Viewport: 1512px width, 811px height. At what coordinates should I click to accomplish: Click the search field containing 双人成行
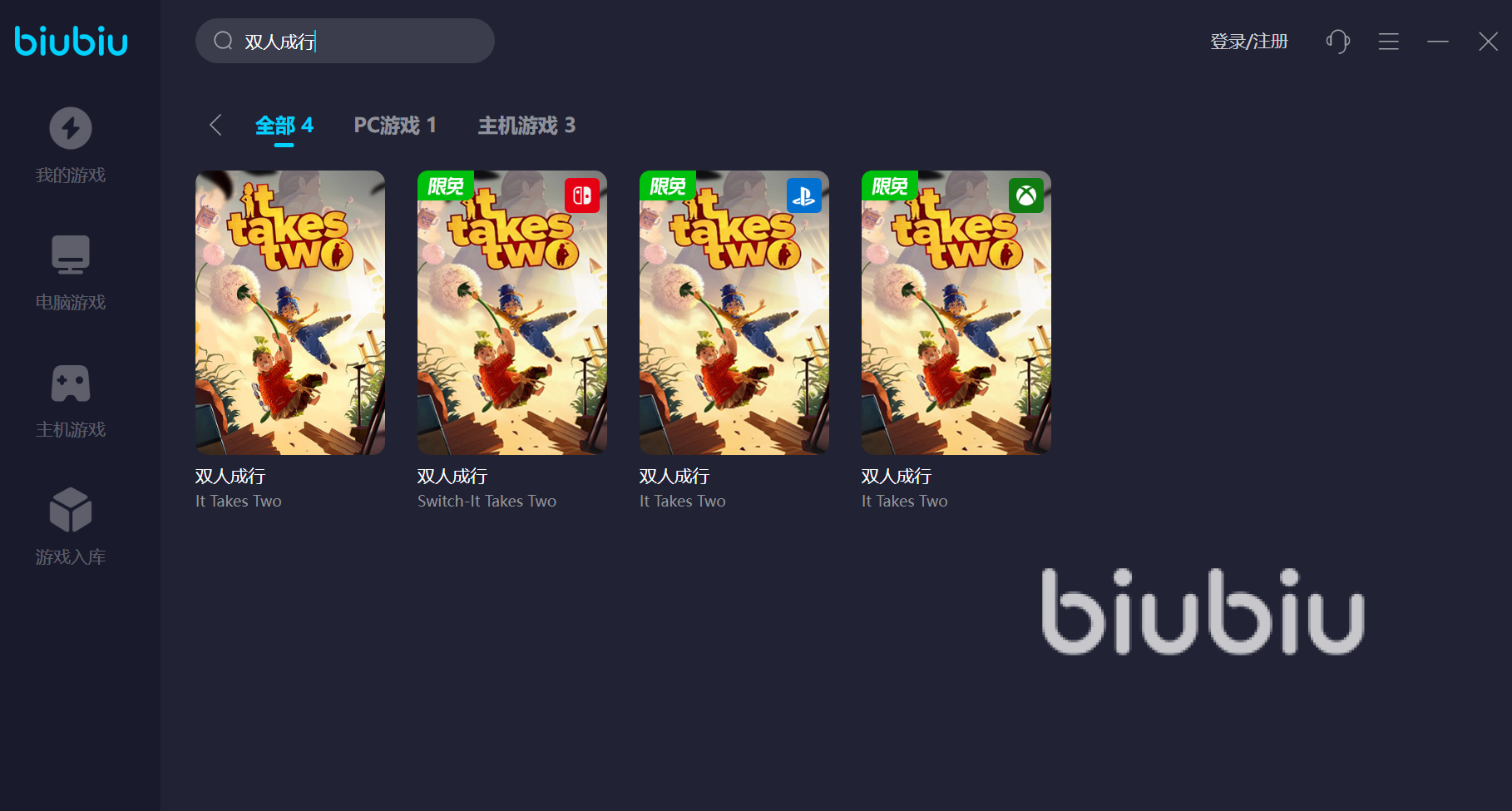click(x=345, y=41)
